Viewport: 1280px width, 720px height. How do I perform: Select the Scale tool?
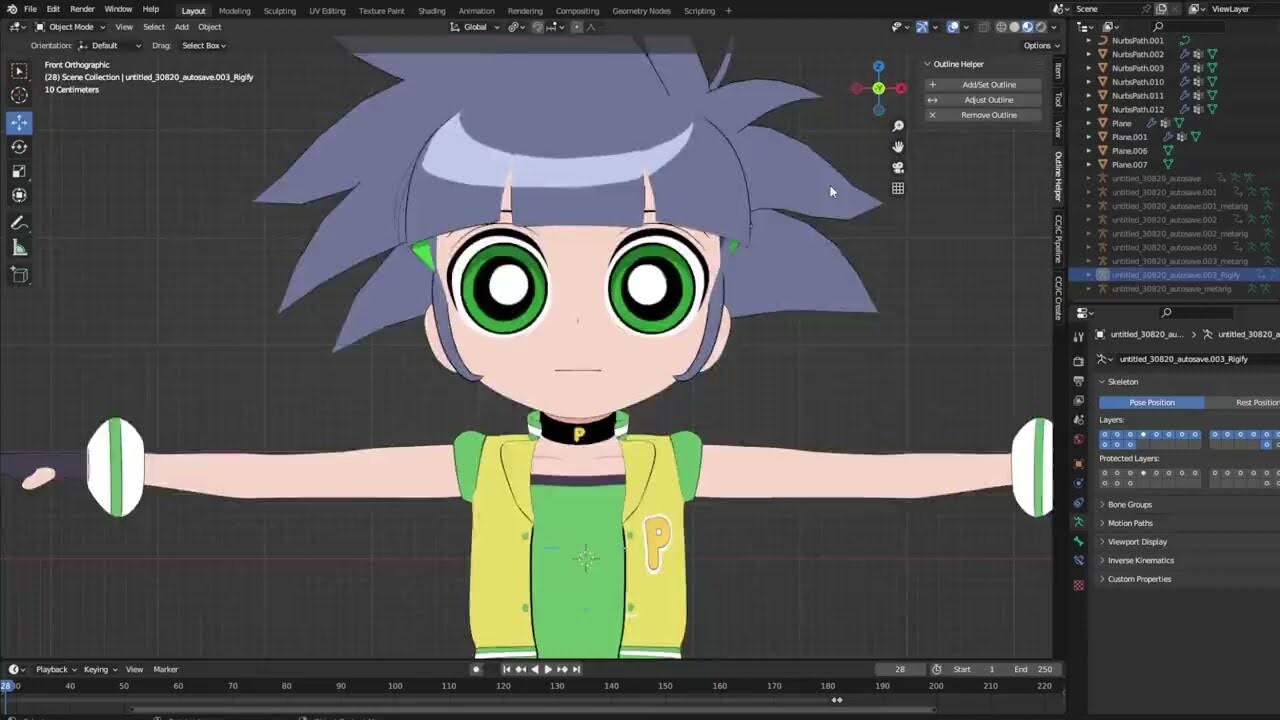tap(19, 171)
